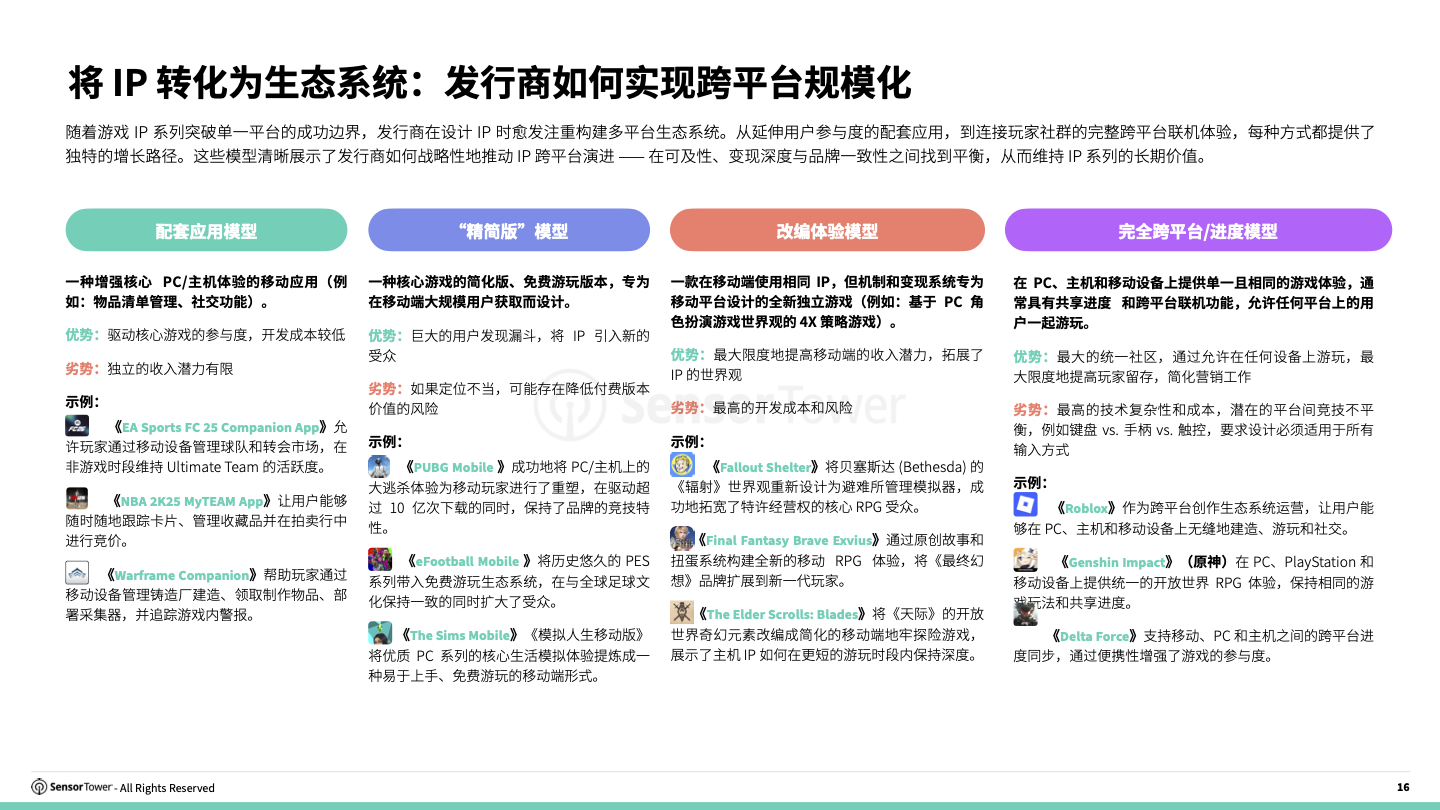Click The Elder Scrolls: Blades icon

682,612
